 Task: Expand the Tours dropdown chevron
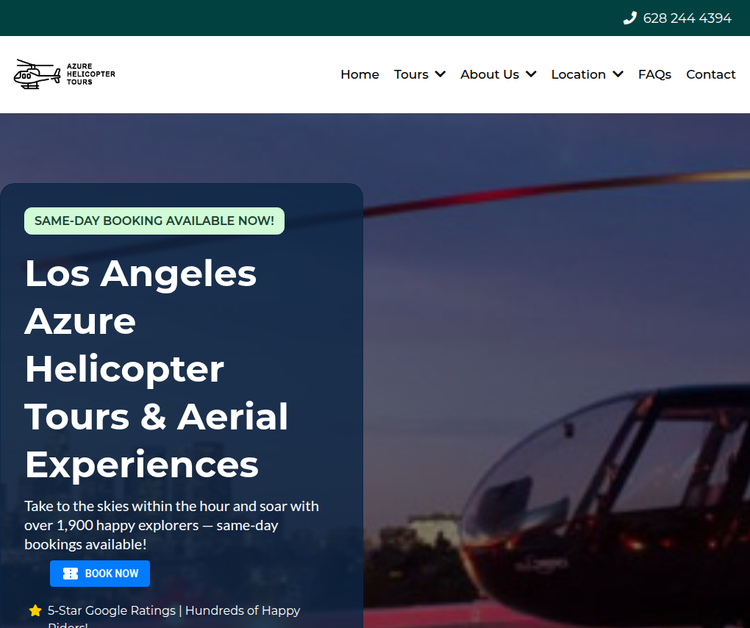click(441, 74)
